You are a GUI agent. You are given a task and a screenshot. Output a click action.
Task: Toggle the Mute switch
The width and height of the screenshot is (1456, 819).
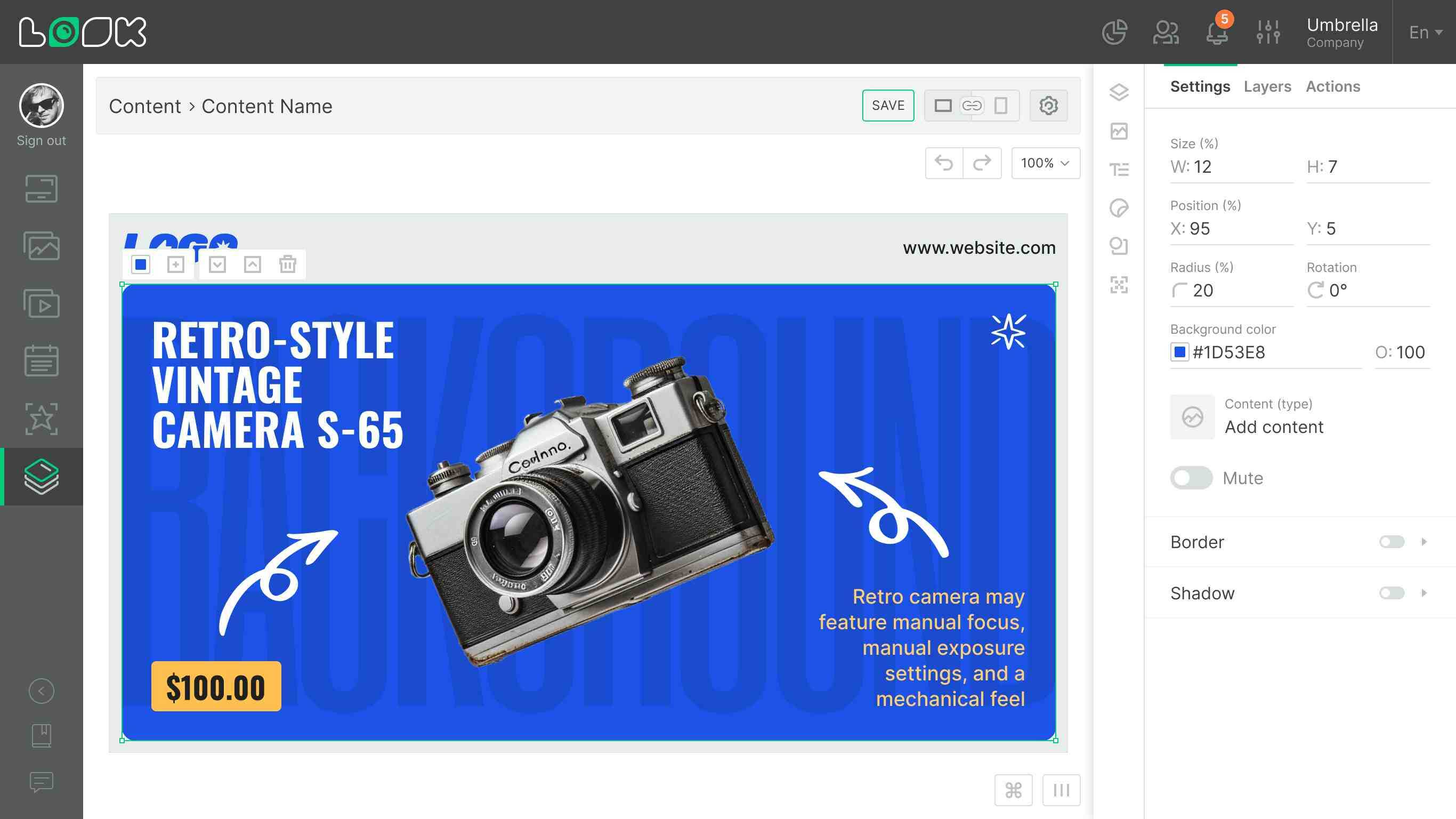coord(1191,478)
